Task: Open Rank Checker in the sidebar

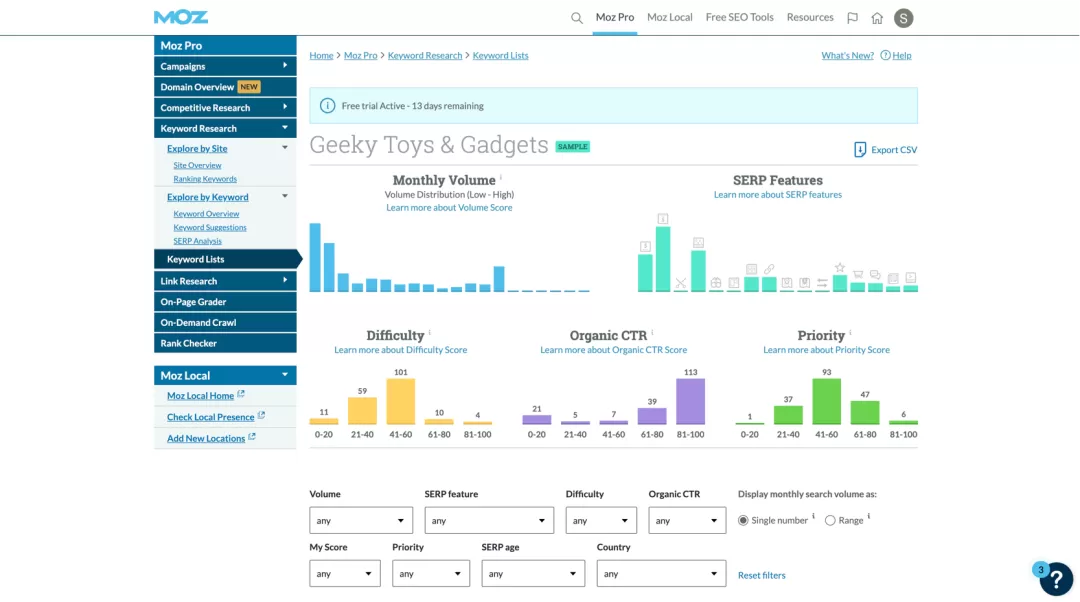Action: pos(225,343)
